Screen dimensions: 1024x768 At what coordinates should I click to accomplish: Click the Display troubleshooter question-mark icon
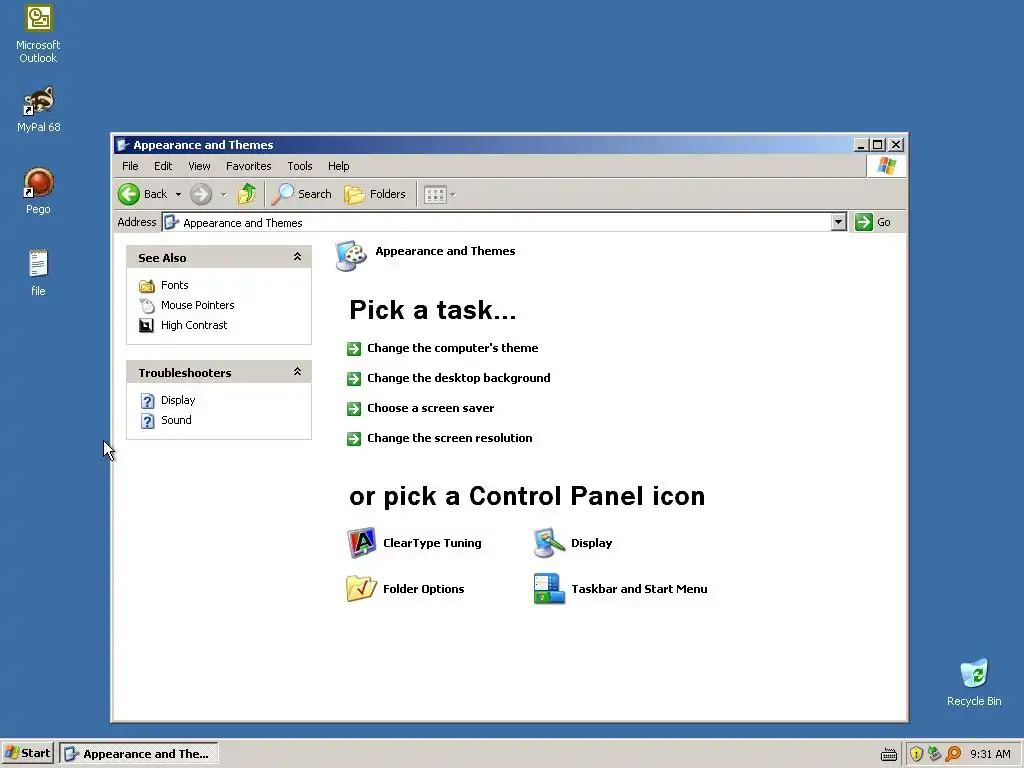[x=148, y=400]
